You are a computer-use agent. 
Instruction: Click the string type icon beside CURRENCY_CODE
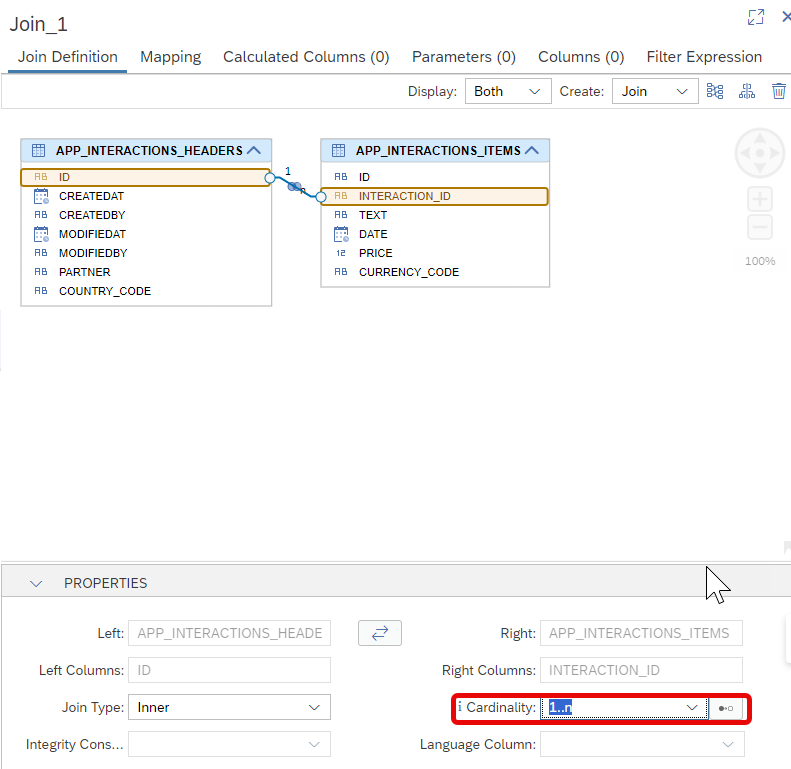(x=341, y=272)
